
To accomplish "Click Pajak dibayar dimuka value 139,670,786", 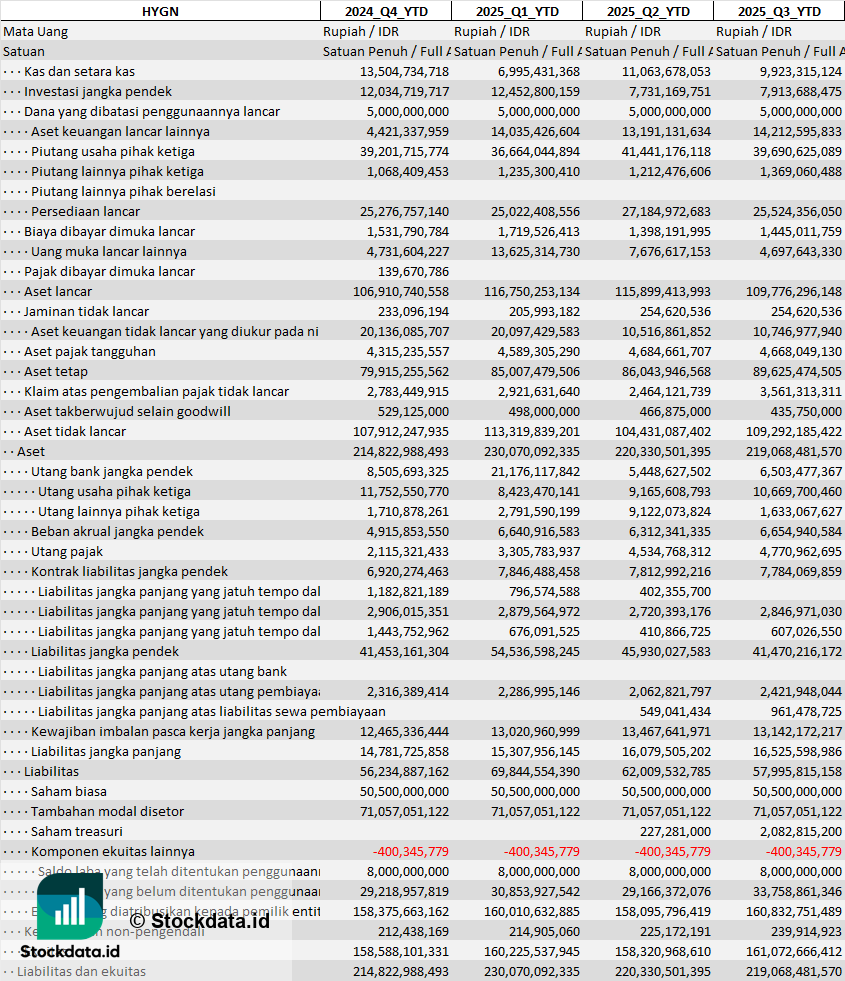I will click(413, 272).
